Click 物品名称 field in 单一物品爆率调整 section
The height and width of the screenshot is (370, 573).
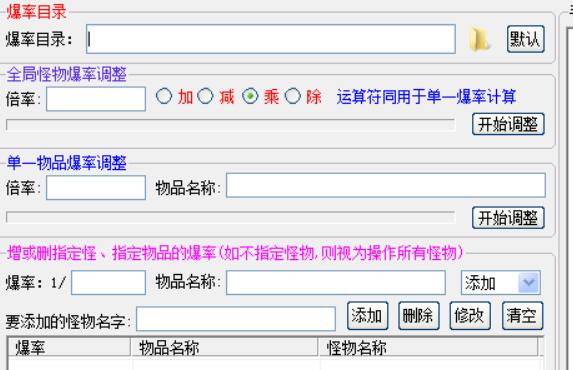pyautogui.click(x=386, y=185)
